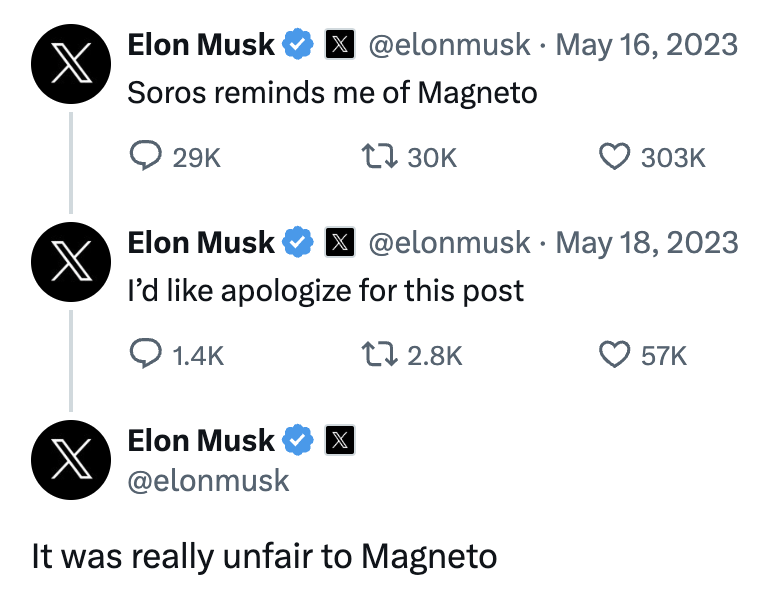The image size is (782, 594).
Task: Click the blue verified badge in first tweet
Action: tap(298, 44)
